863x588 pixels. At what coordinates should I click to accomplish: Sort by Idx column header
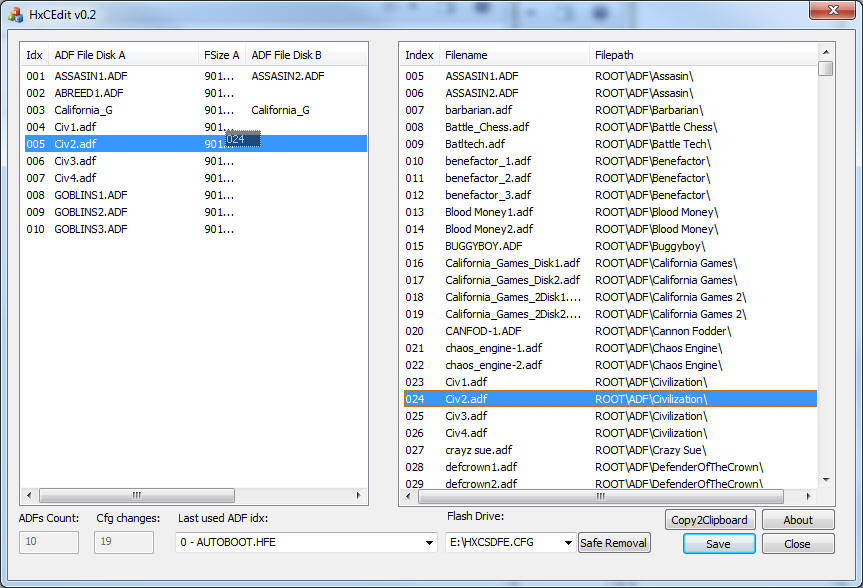click(35, 55)
